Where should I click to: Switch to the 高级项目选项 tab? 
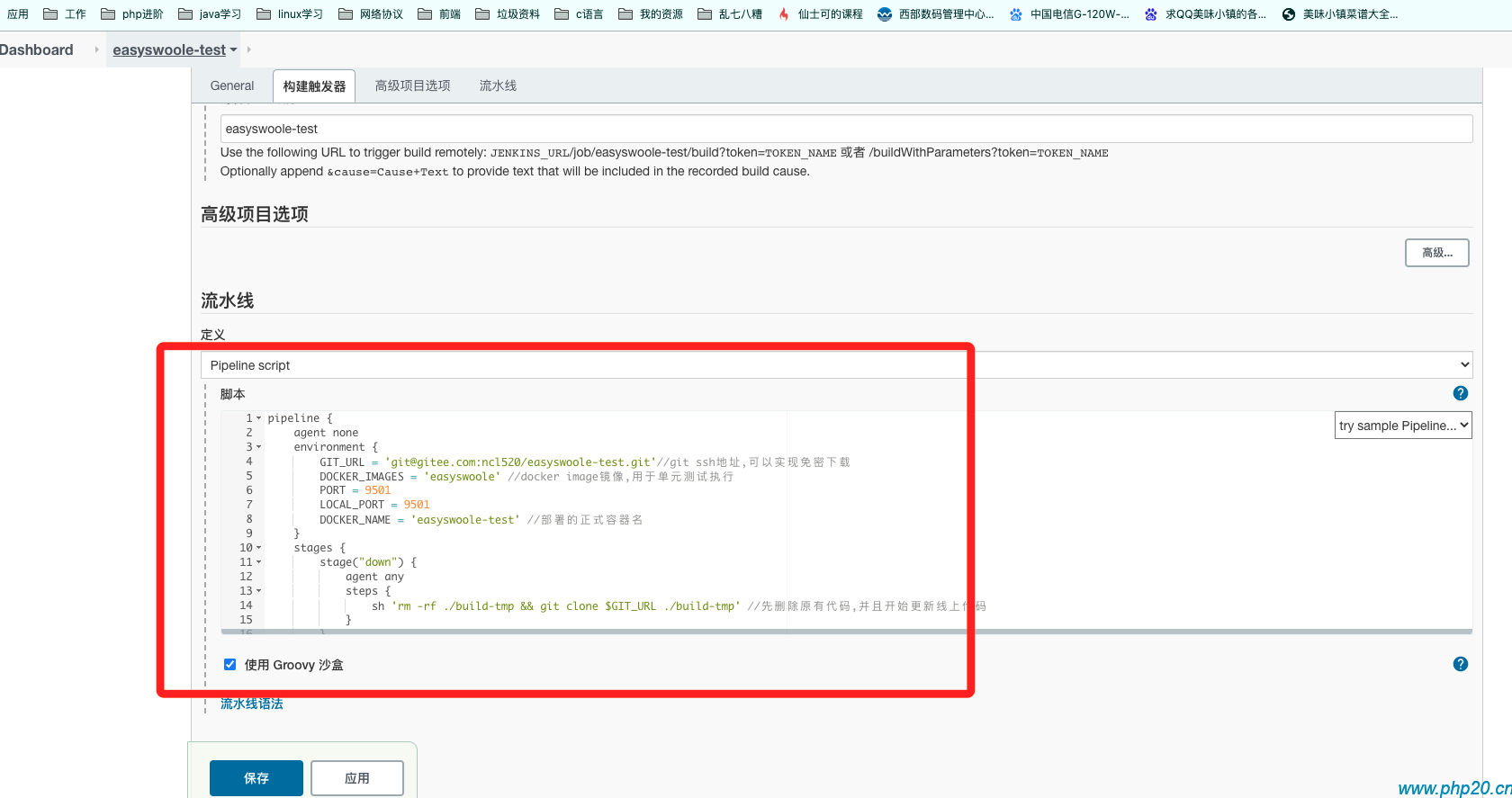click(412, 85)
